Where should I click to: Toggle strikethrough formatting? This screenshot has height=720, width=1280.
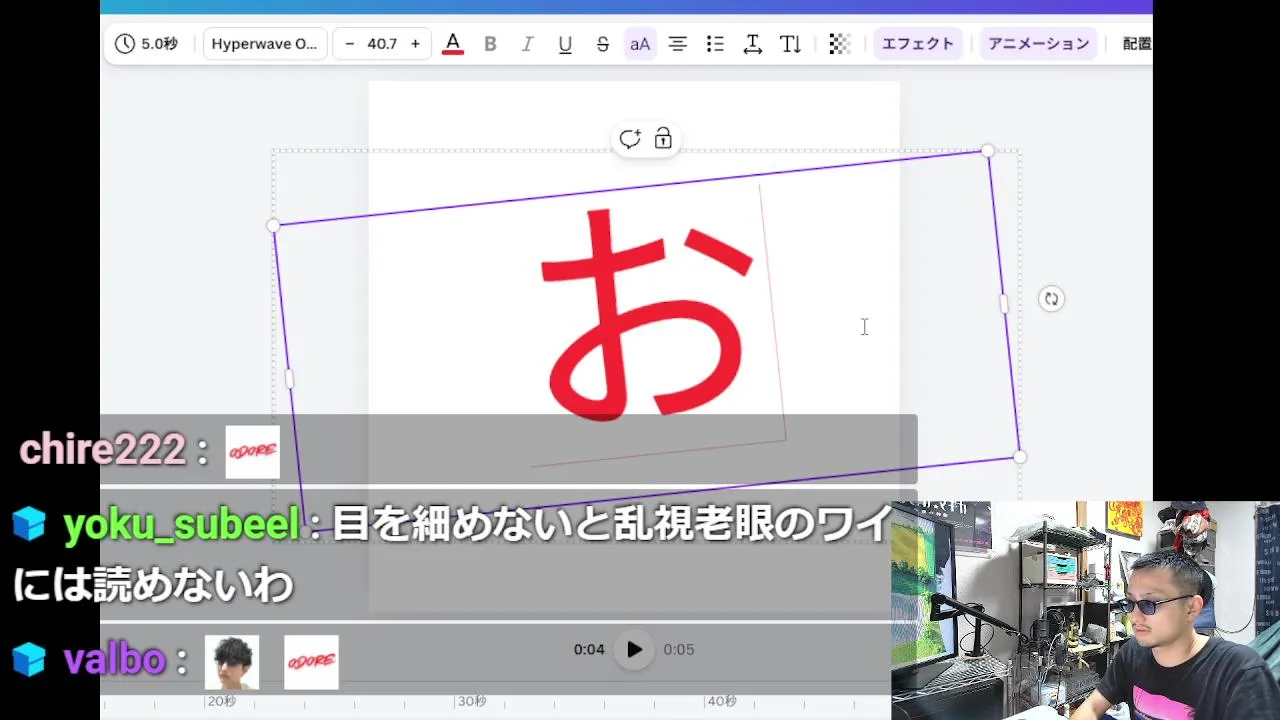click(603, 44)
